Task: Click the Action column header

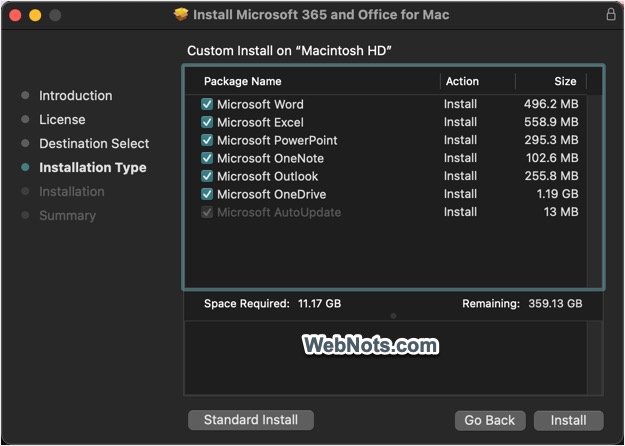Action: pos(462,81)
